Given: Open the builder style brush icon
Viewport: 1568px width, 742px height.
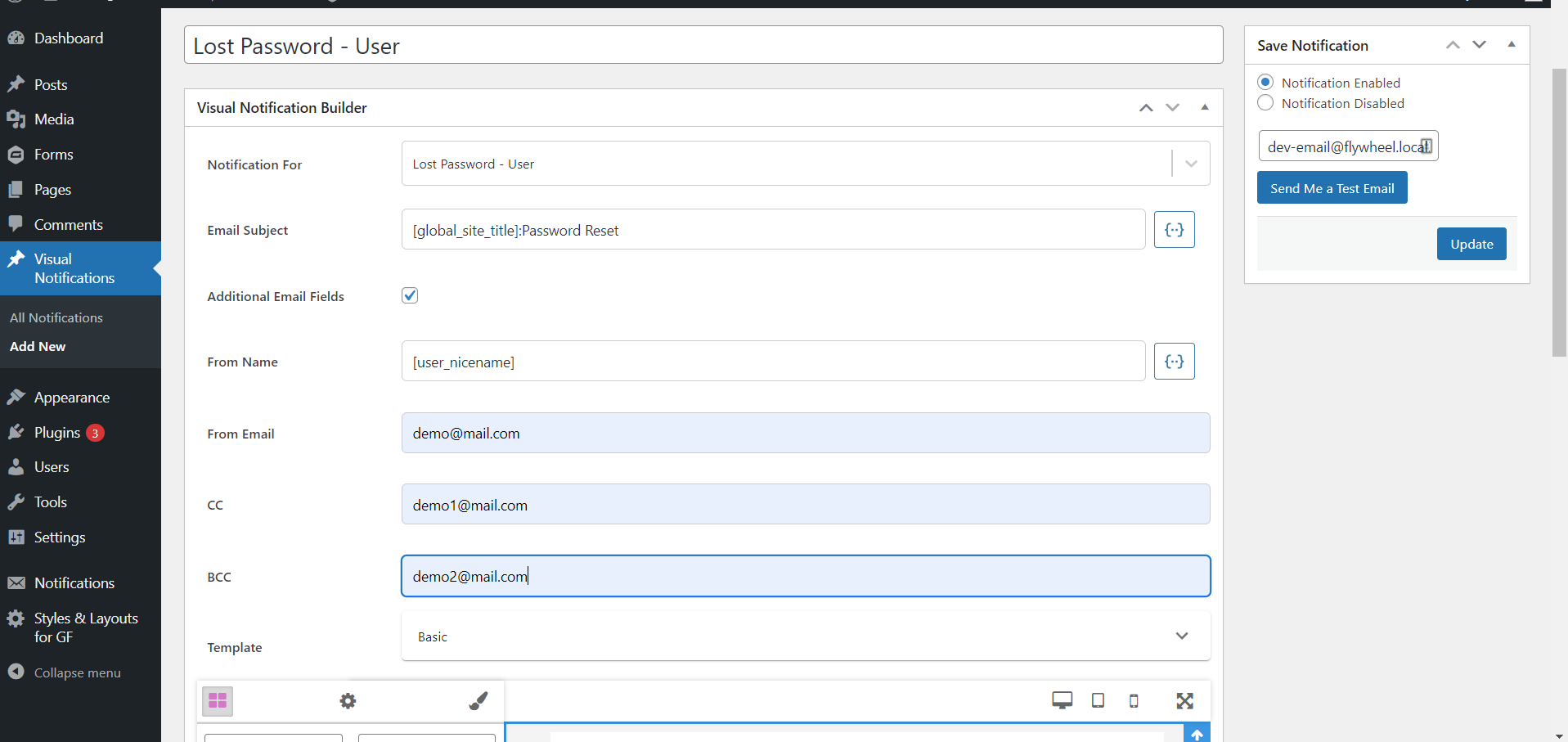Looking at the screenshot, I should click(478, 701).
